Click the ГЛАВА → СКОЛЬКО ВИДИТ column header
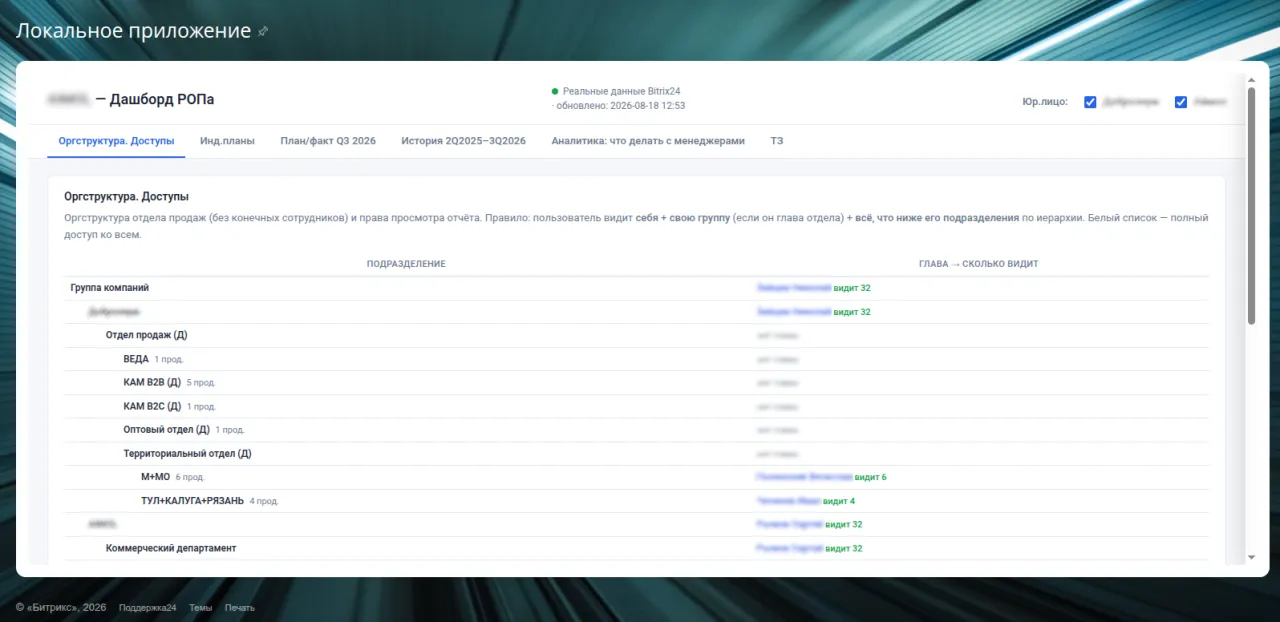This screenshot has width=1280, height=622. (979, 264)
